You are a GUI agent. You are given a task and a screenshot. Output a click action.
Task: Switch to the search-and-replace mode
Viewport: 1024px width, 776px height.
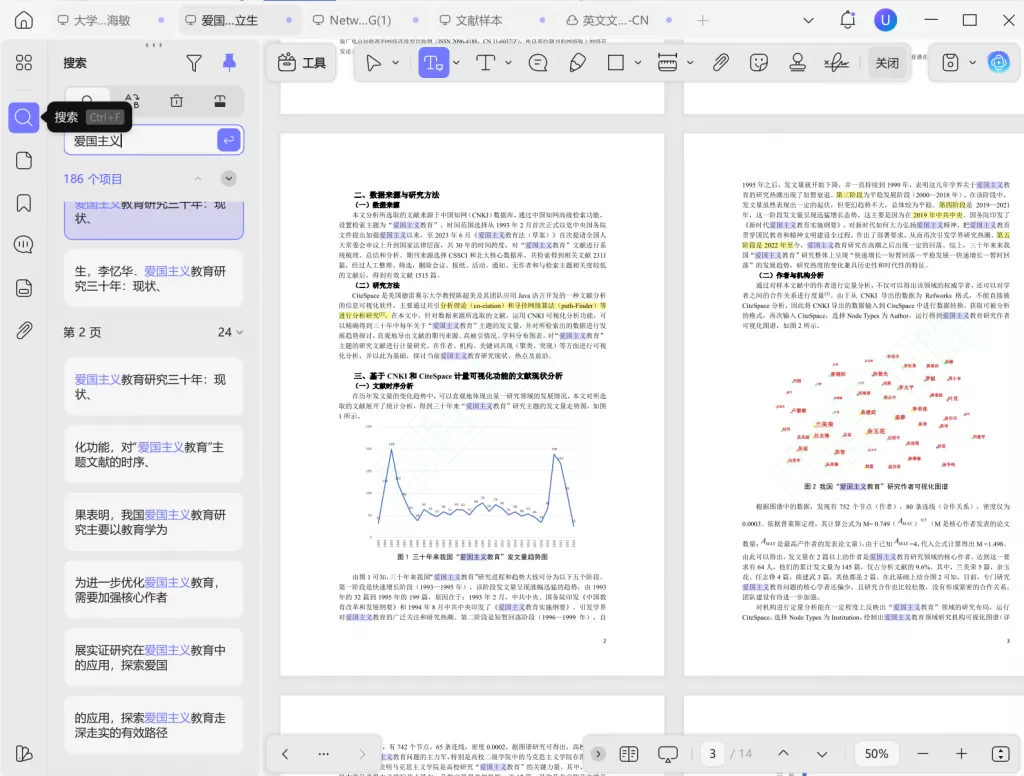pos(132,101)
